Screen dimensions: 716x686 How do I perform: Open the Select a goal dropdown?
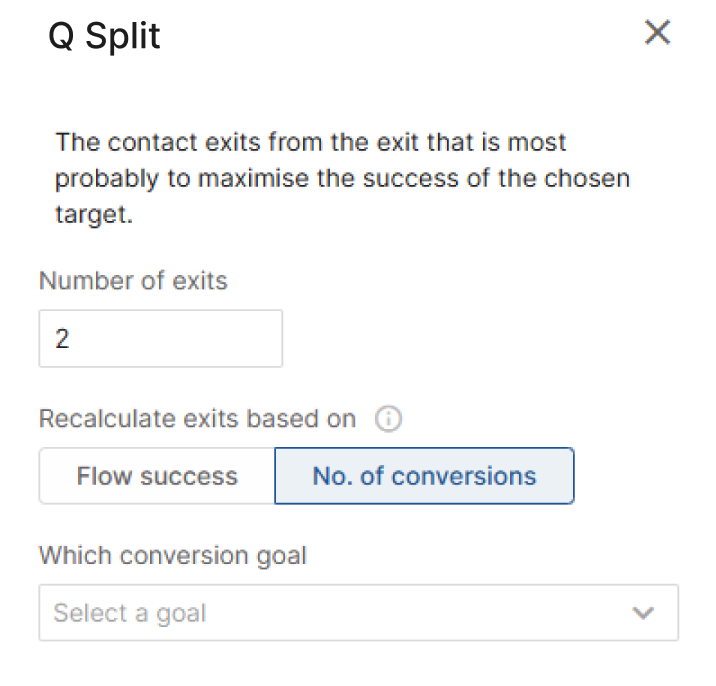358,612
